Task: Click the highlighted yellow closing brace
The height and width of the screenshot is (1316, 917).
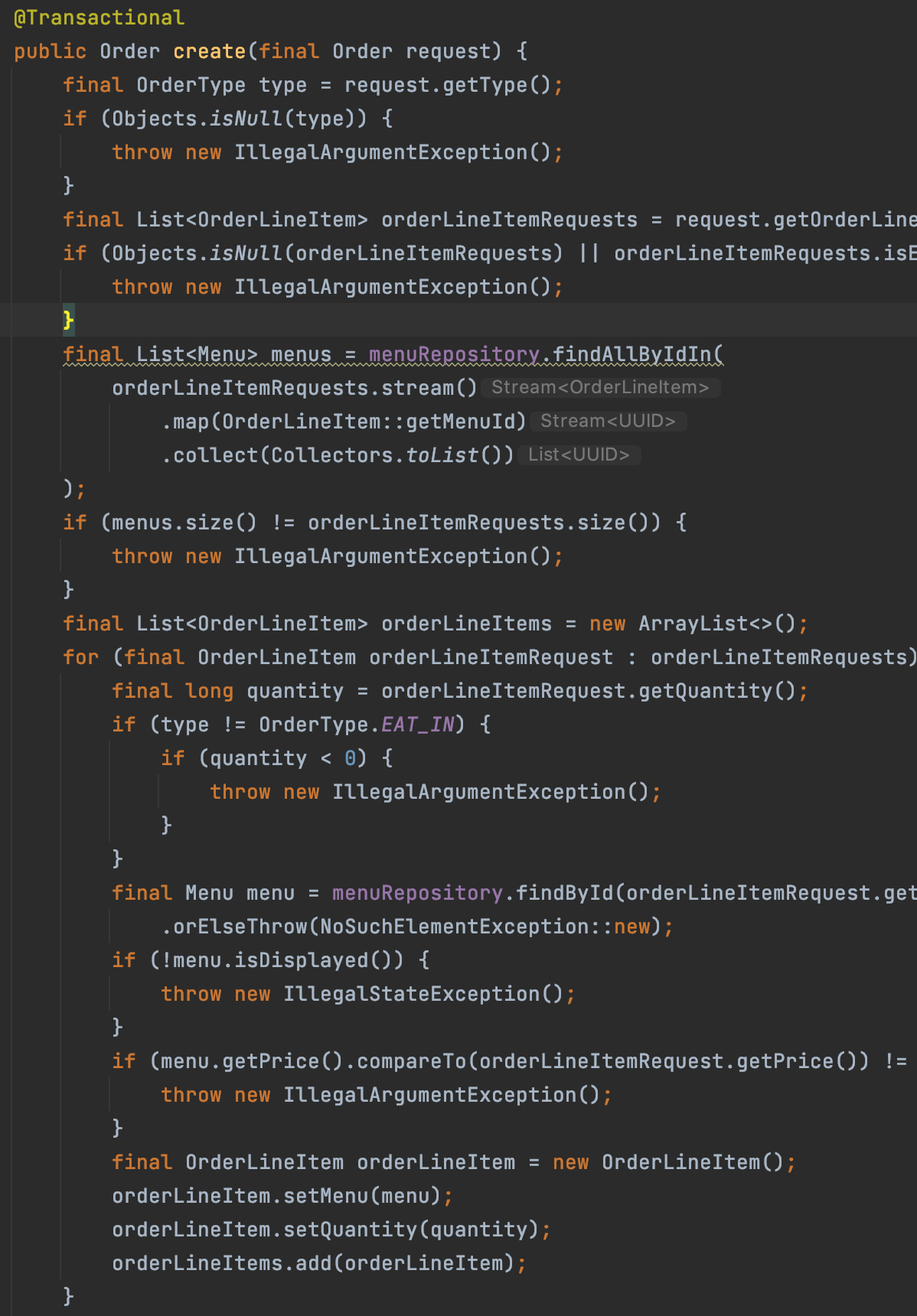Action: 68,320
